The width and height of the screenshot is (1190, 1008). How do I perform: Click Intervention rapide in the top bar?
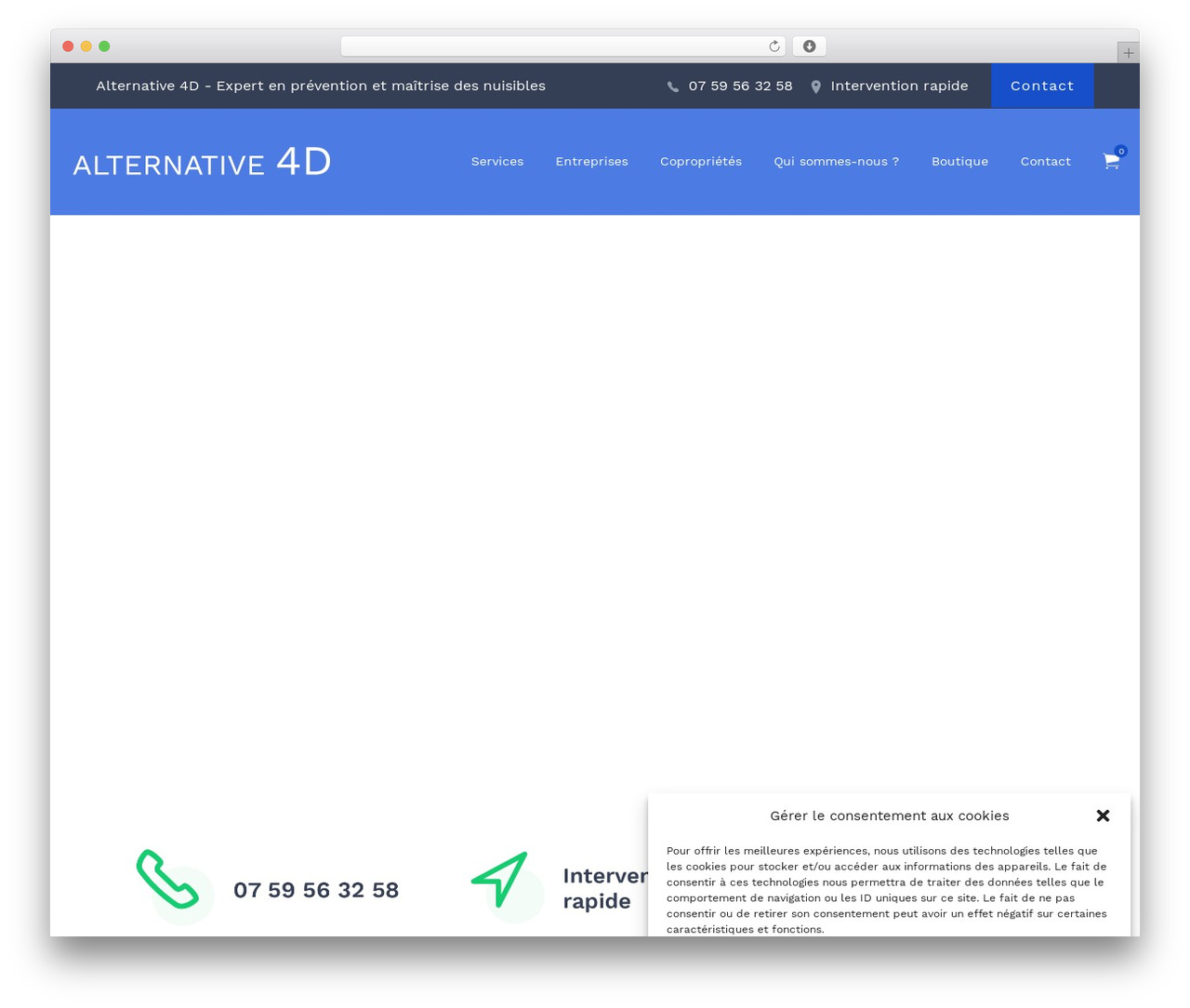pyautogui.click(x=900, y=86)
